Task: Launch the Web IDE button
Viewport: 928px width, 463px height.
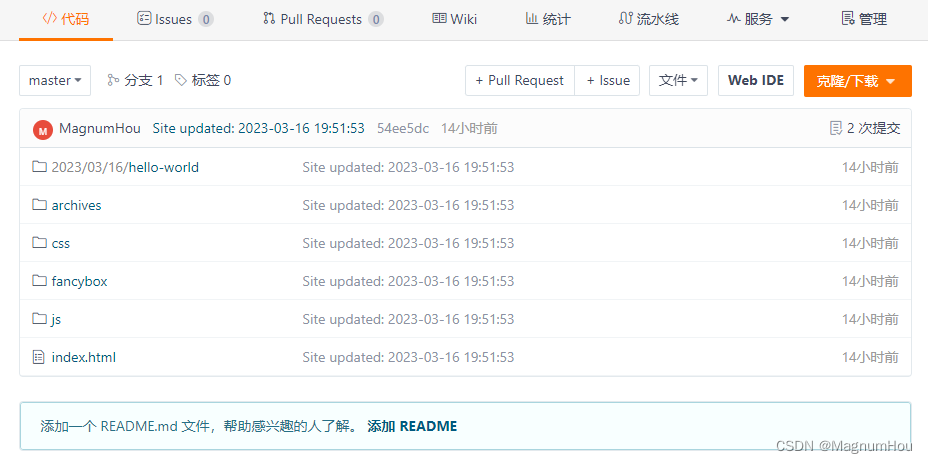Action: click(755, 80)
